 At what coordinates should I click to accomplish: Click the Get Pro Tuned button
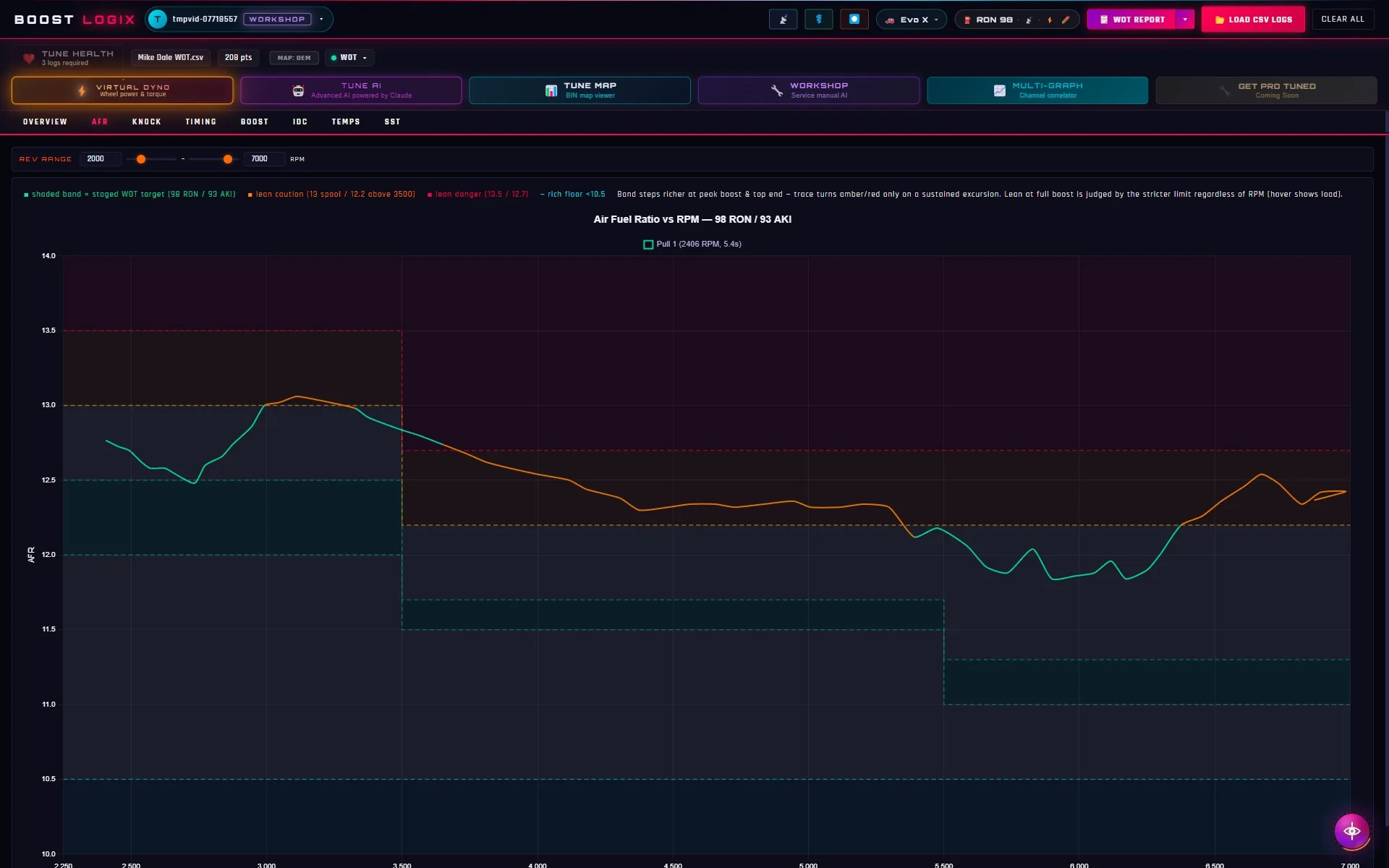click(x=1266, y=90)
